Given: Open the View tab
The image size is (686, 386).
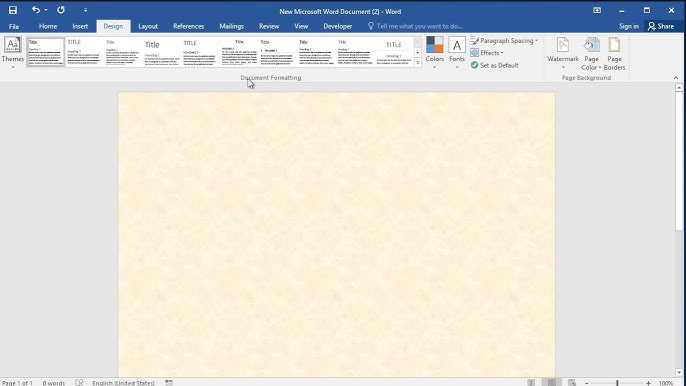Looking at the screenshot, I should (301, 26).
